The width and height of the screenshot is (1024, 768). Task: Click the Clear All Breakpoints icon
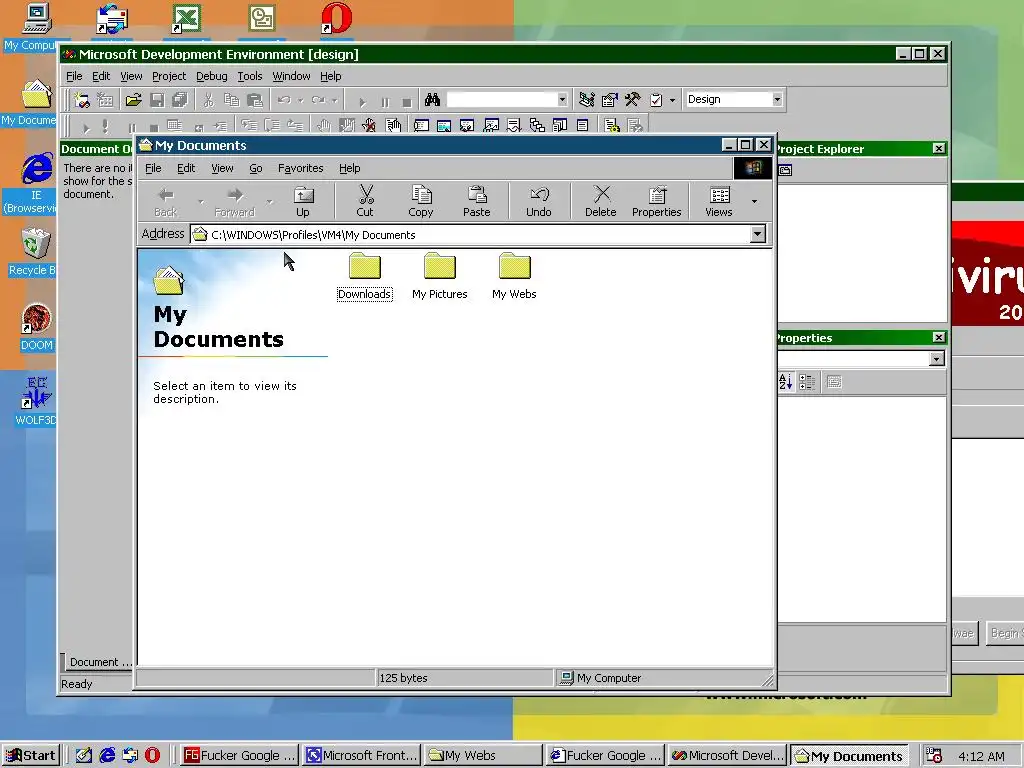pyautogui.click(x=370, y=125)
